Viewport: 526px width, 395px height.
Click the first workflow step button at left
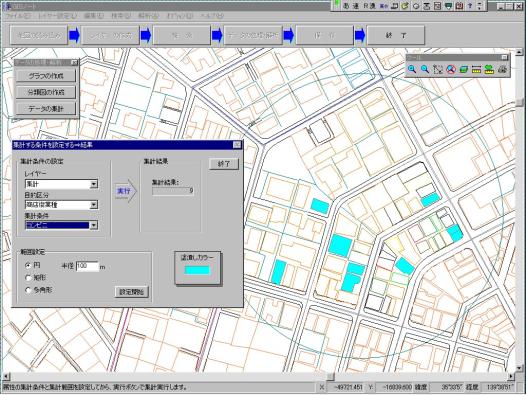(39, 35)
